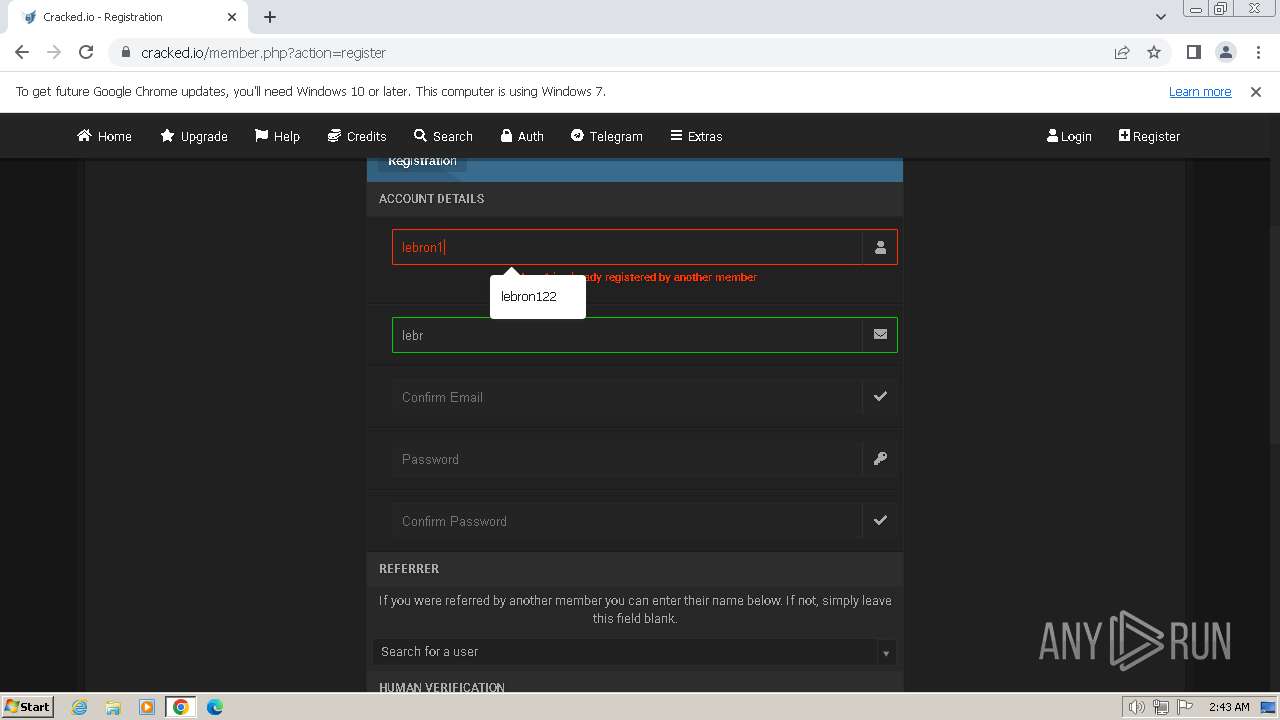Share this page via the share icon
Viewport: 1280px width, 720px height.
(x=1122, y=52)
